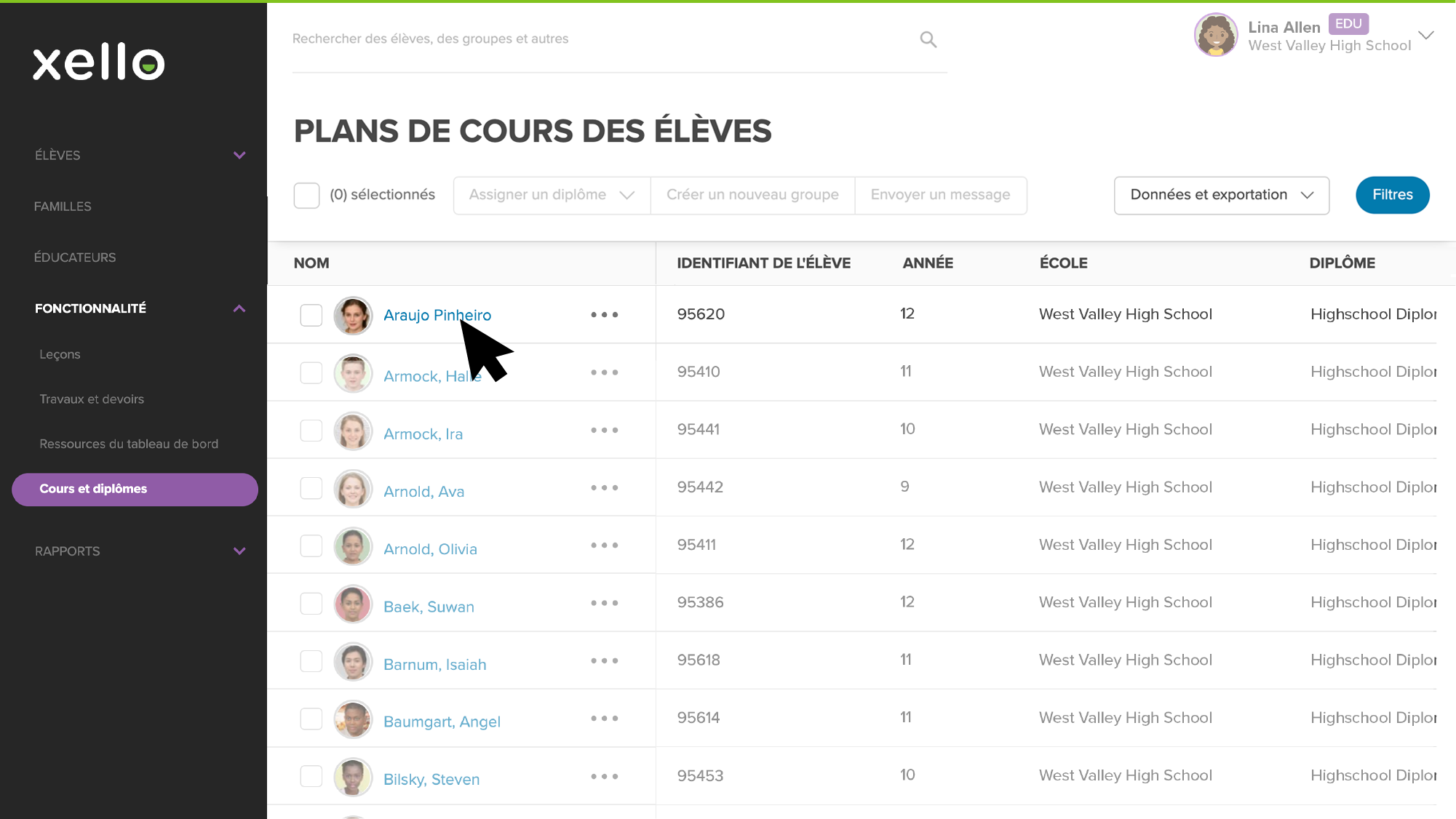Click student ID 95620
1456x819 pixels.
701,314
